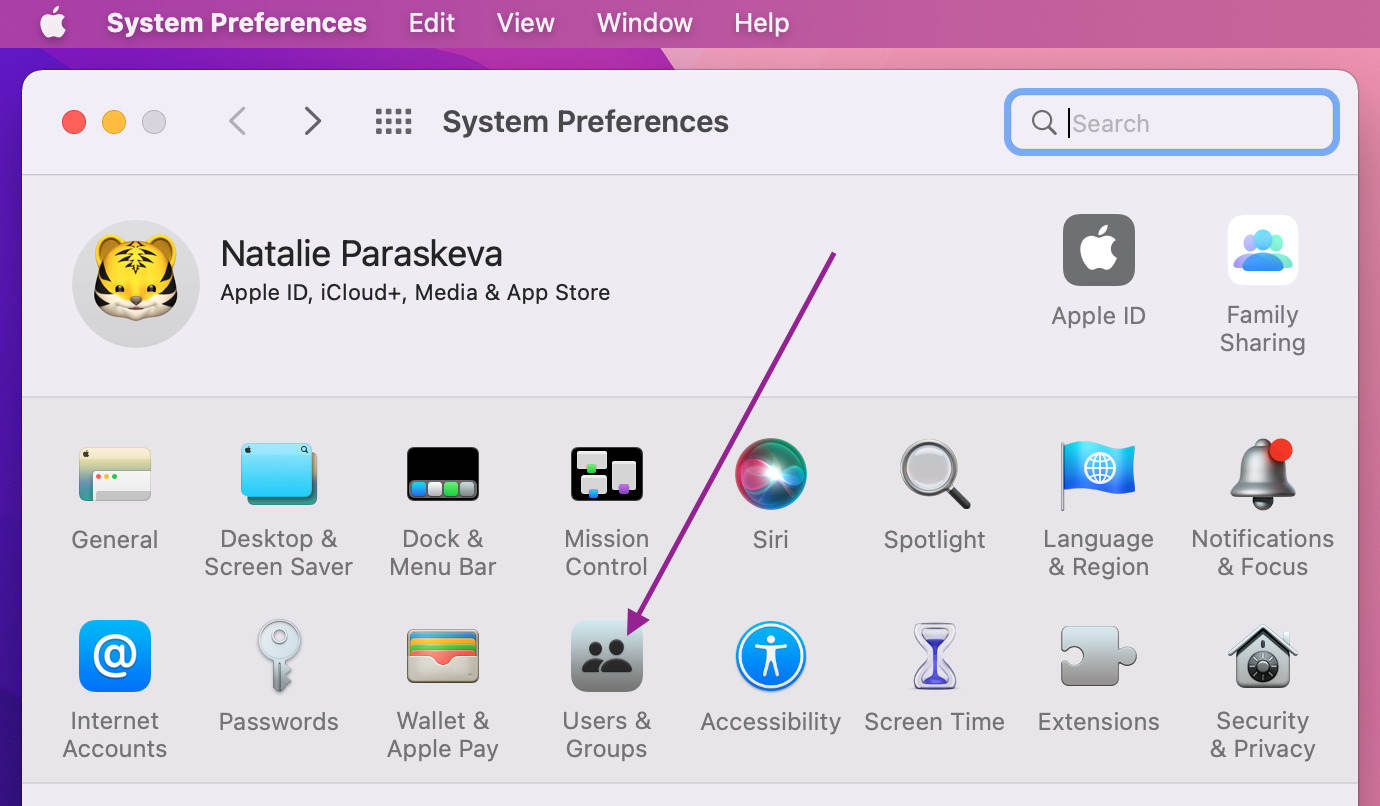
Task: Open the Apple ID pane
Action: (x=1098, y=250)
